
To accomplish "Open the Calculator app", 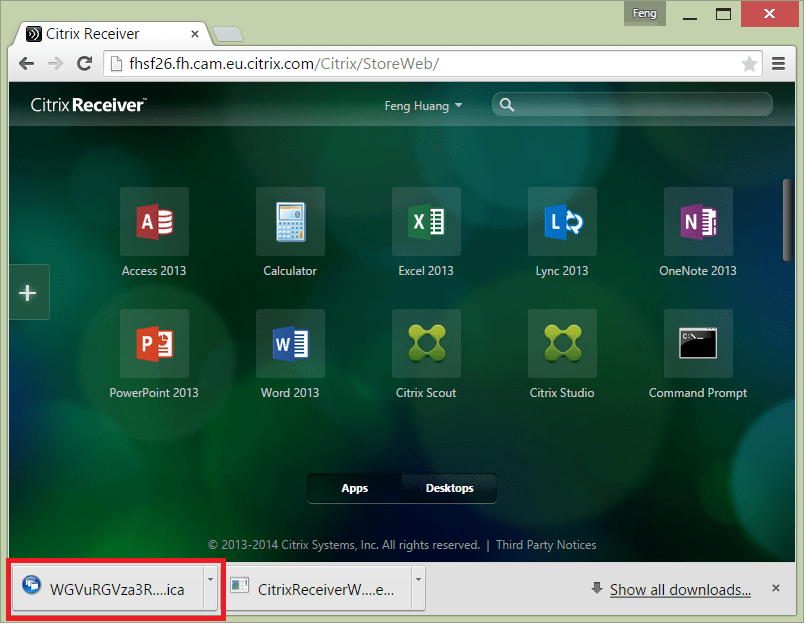I will pyautogui.click(x=290, y=221).
